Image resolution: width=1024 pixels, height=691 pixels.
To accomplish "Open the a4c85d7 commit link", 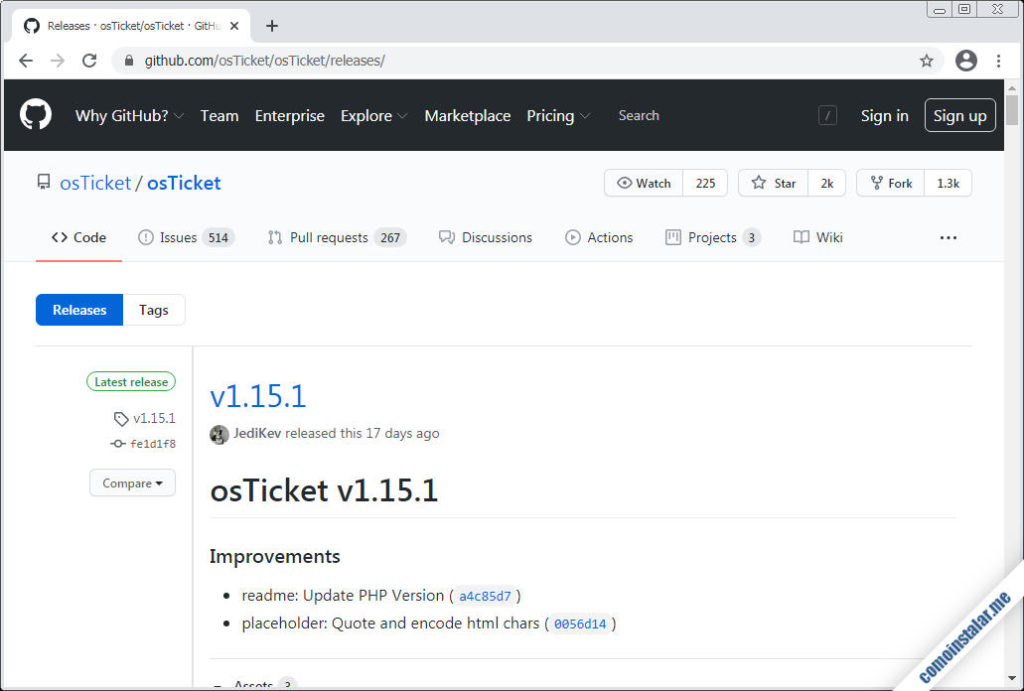I will click(485, 595).
